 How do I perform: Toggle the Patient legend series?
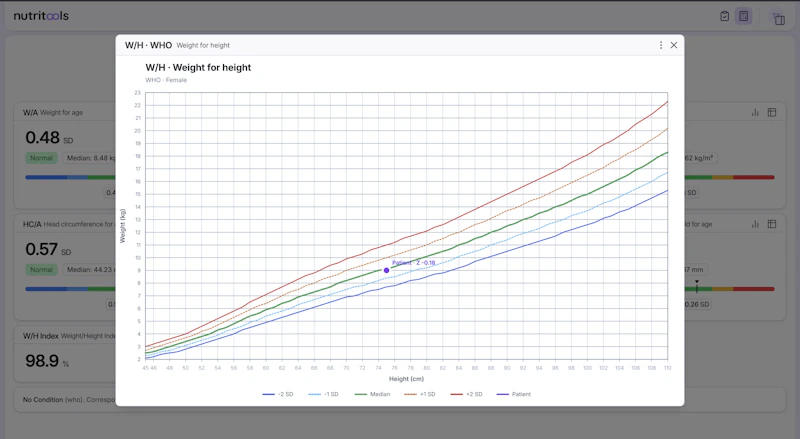tap(514, 394)
